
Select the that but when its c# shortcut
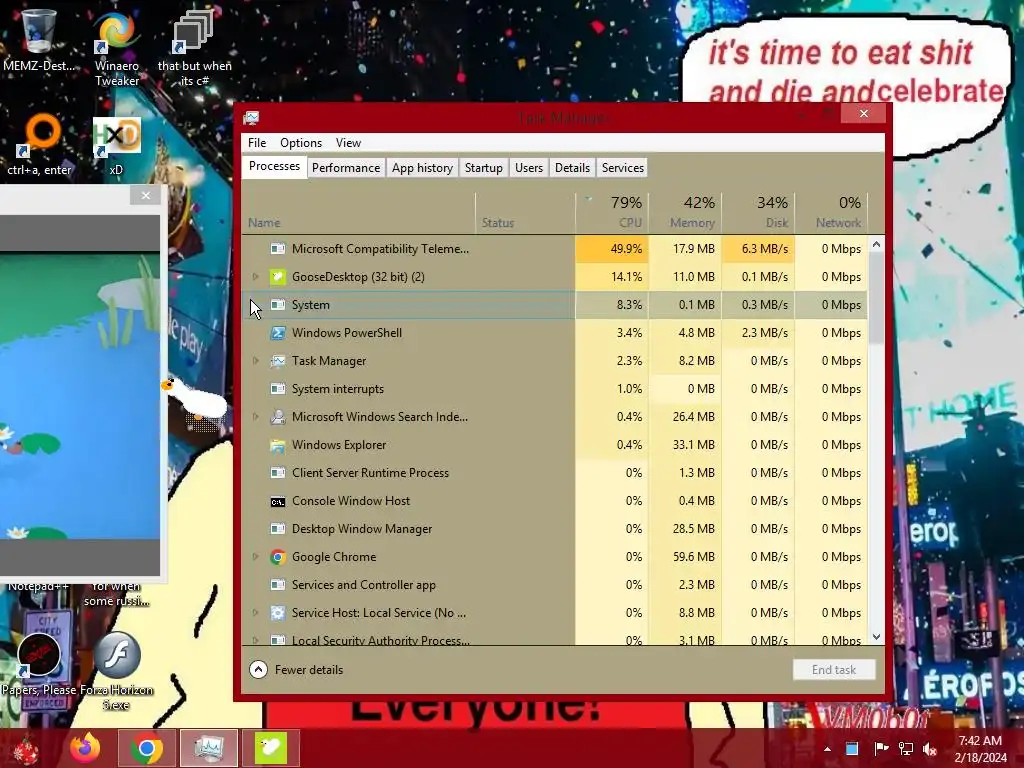pyautogui.click(x=194, y=49)
